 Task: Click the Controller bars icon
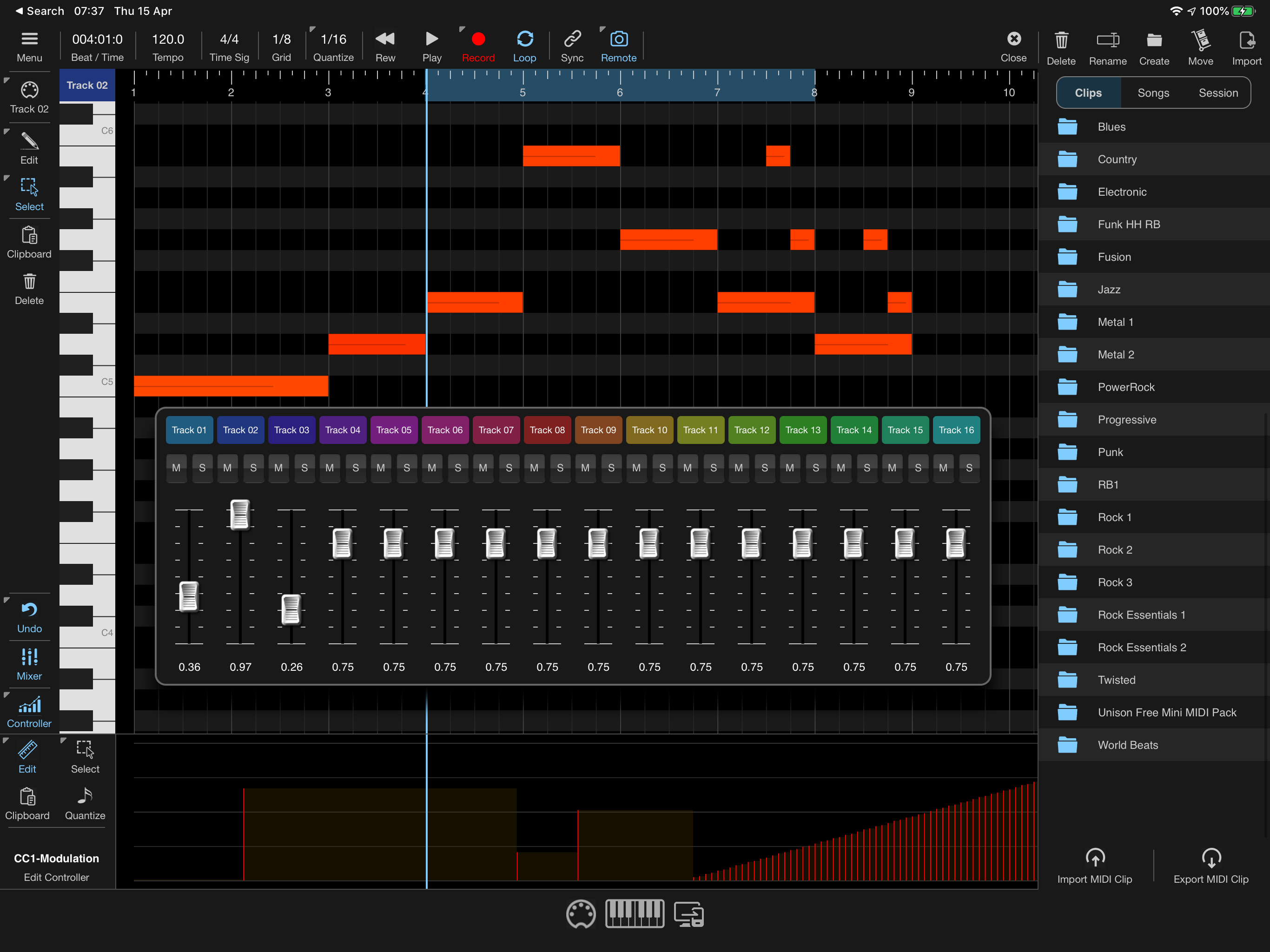29,705
